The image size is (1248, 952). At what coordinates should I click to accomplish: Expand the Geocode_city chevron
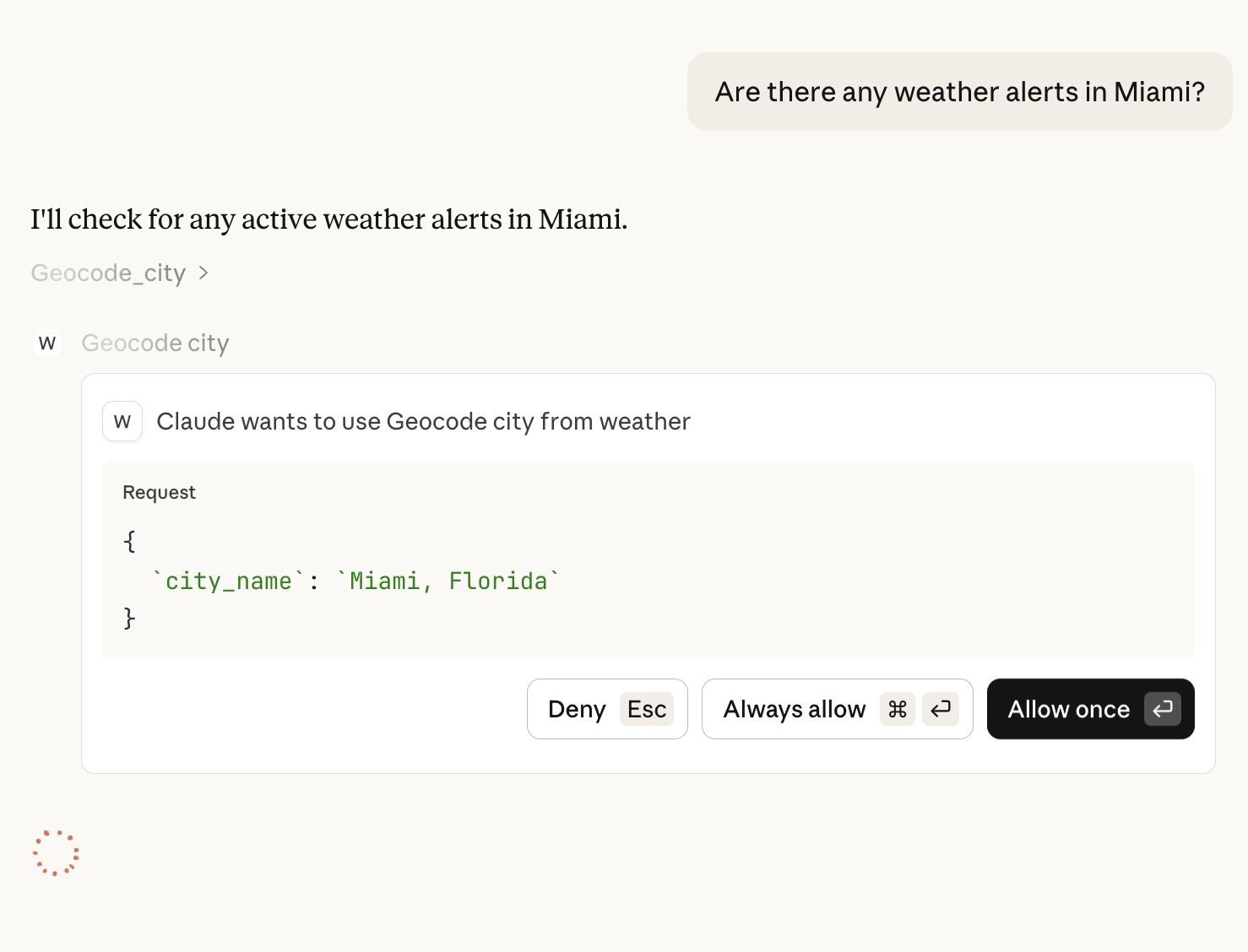pyautogui.click(x=203, y=273)
